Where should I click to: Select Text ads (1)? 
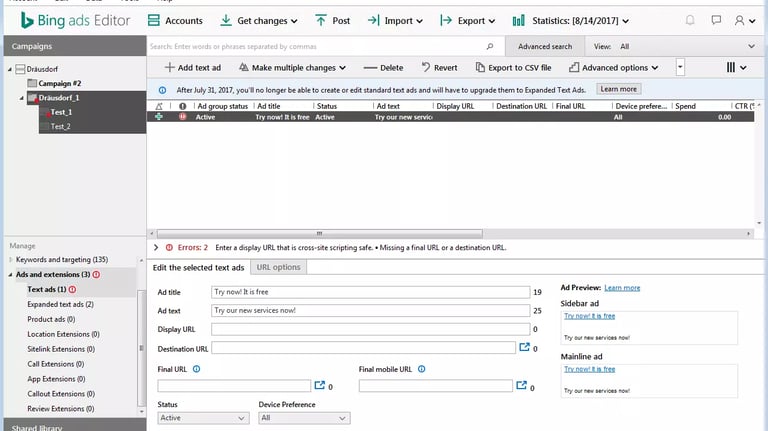[x=47, y=289]
